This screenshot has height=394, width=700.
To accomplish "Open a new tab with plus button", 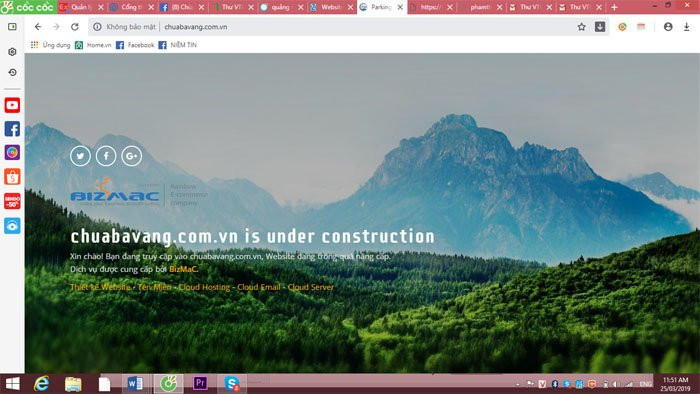I will point(614,7).
